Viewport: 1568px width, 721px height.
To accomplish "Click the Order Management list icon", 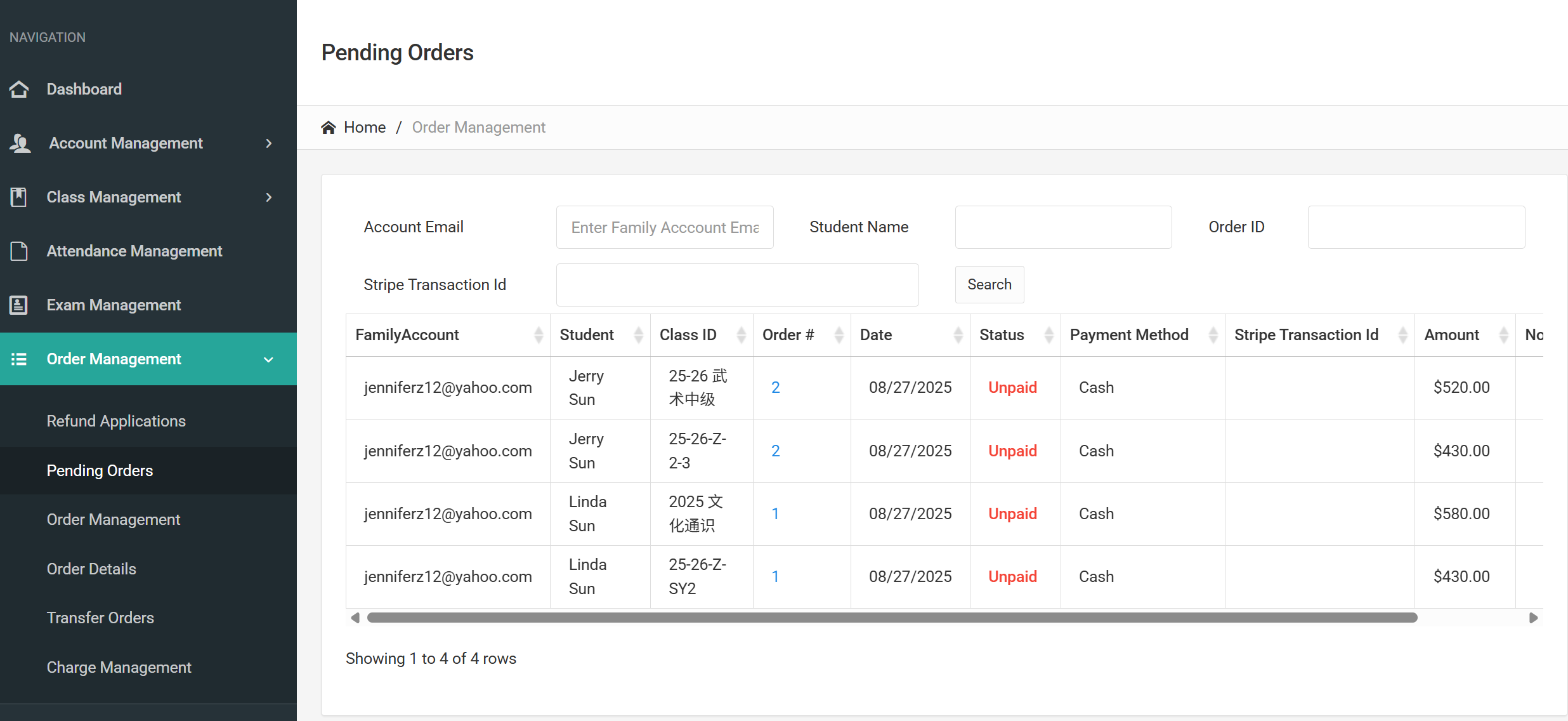I will pyautogui.click(x=19, y=359).
